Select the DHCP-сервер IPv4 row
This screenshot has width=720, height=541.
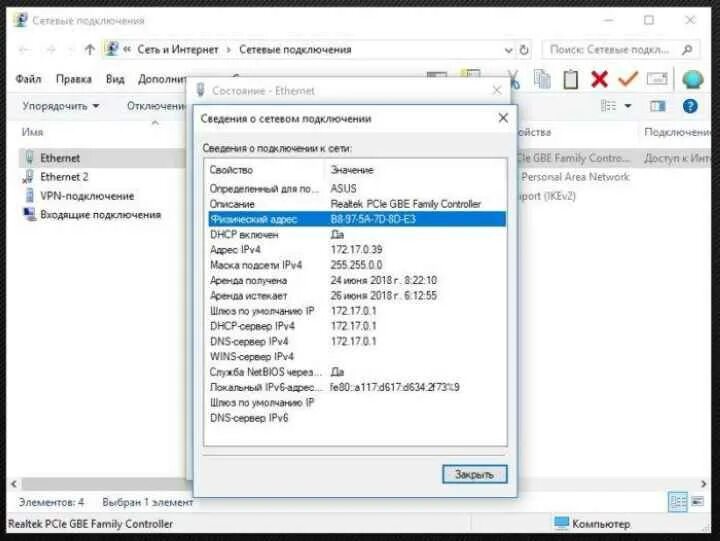tap(357, 326)
